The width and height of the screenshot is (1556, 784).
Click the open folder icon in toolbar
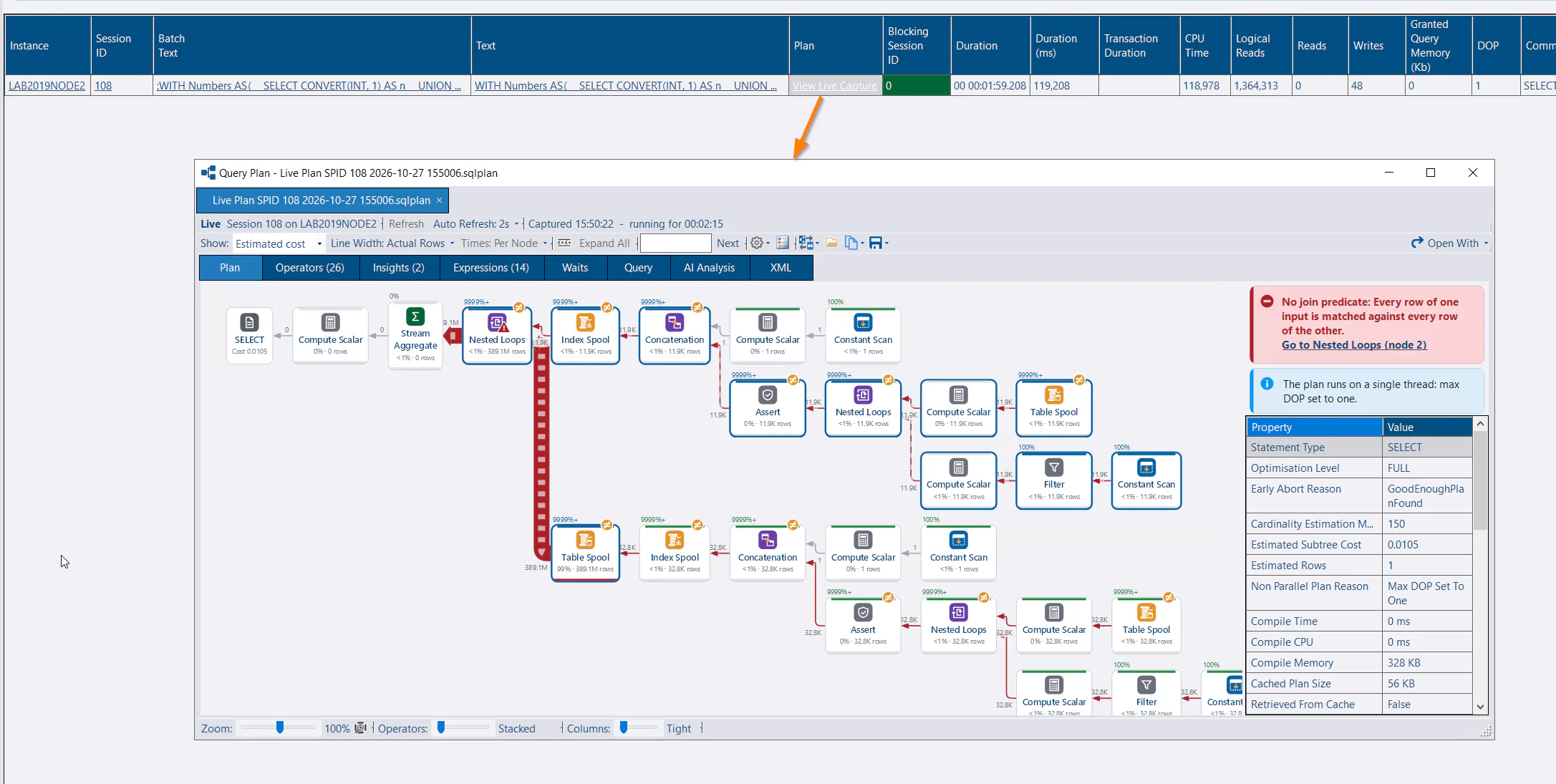[x=831, y=243]
